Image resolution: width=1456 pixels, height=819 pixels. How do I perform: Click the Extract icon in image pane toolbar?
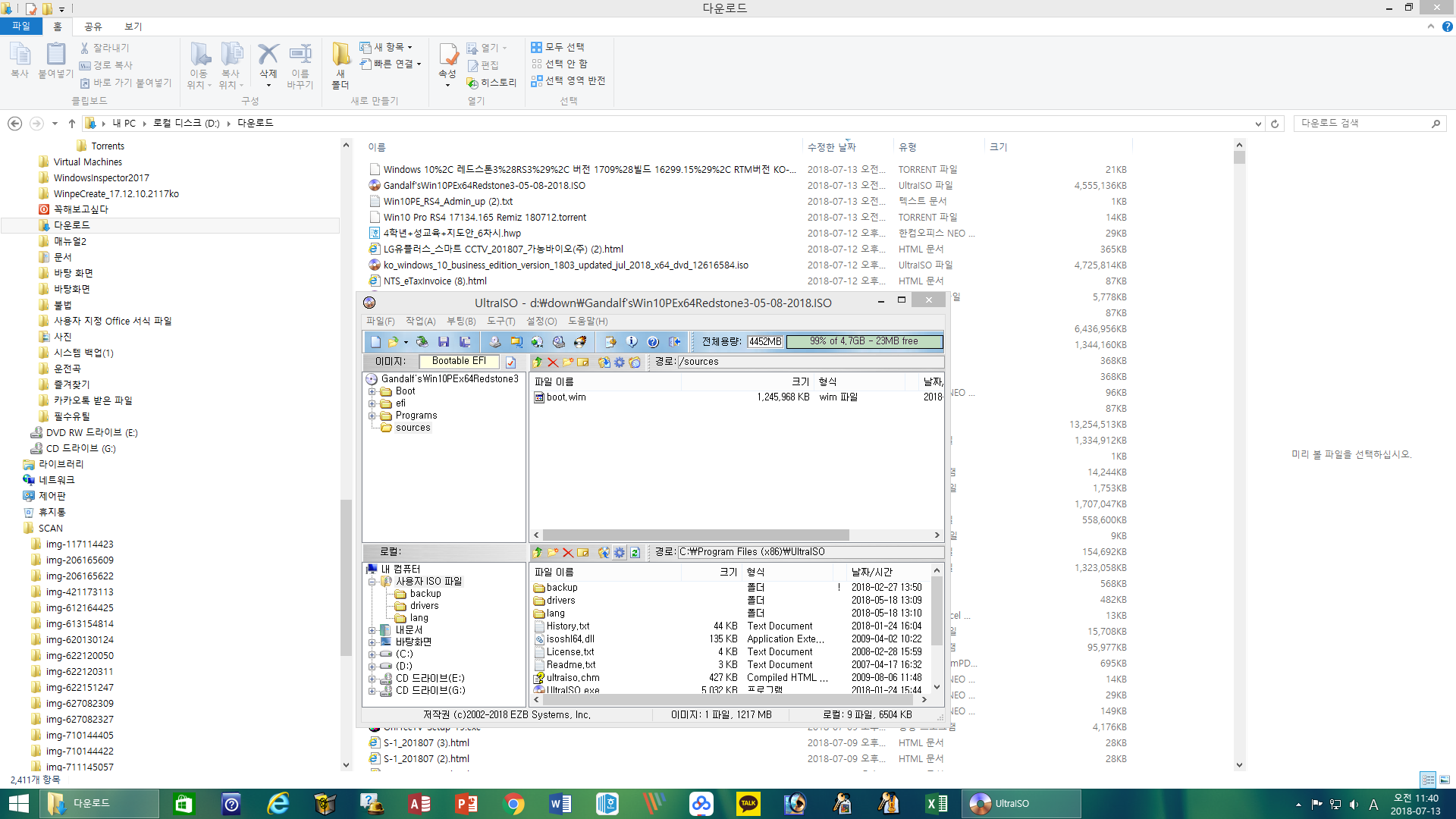pos(604,362)
